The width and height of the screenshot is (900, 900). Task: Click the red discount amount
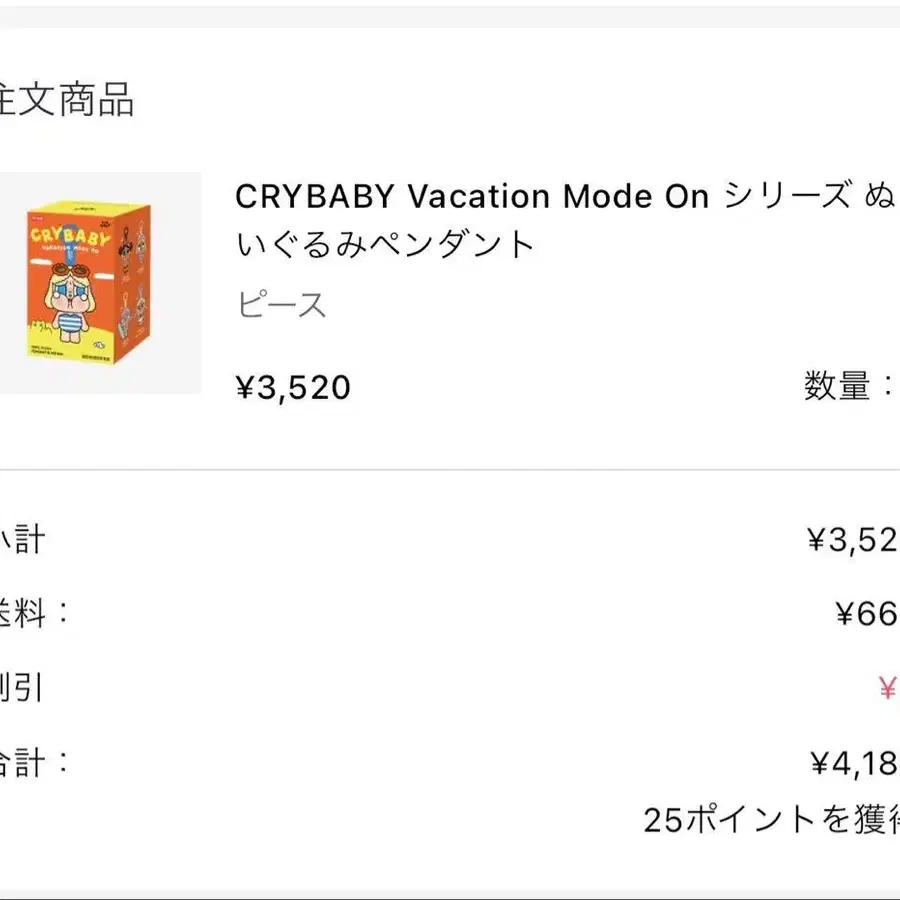[x=887, y=688]
